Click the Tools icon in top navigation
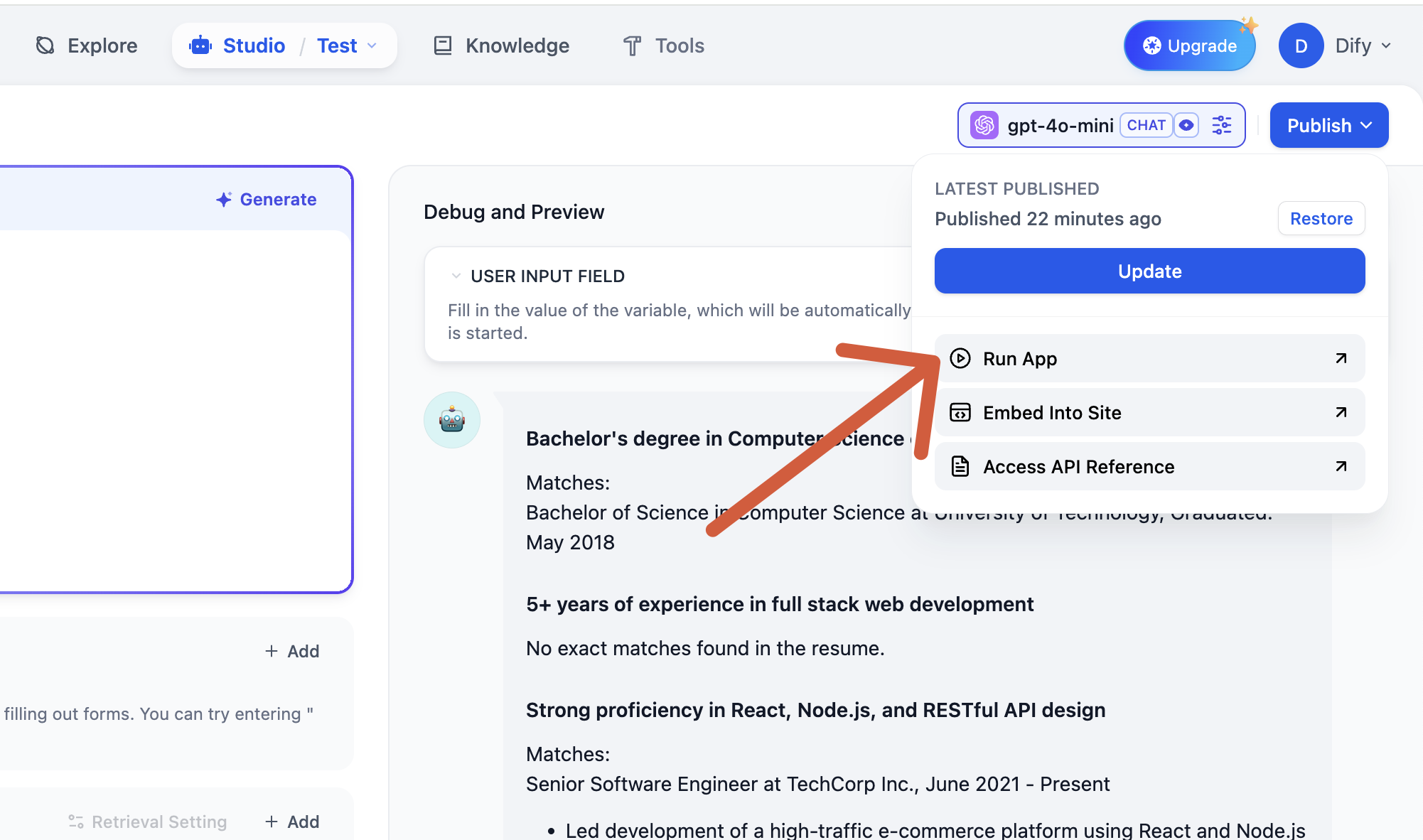Image resolution: width=1423 pixels, height=840 pixels. point(632,45)
